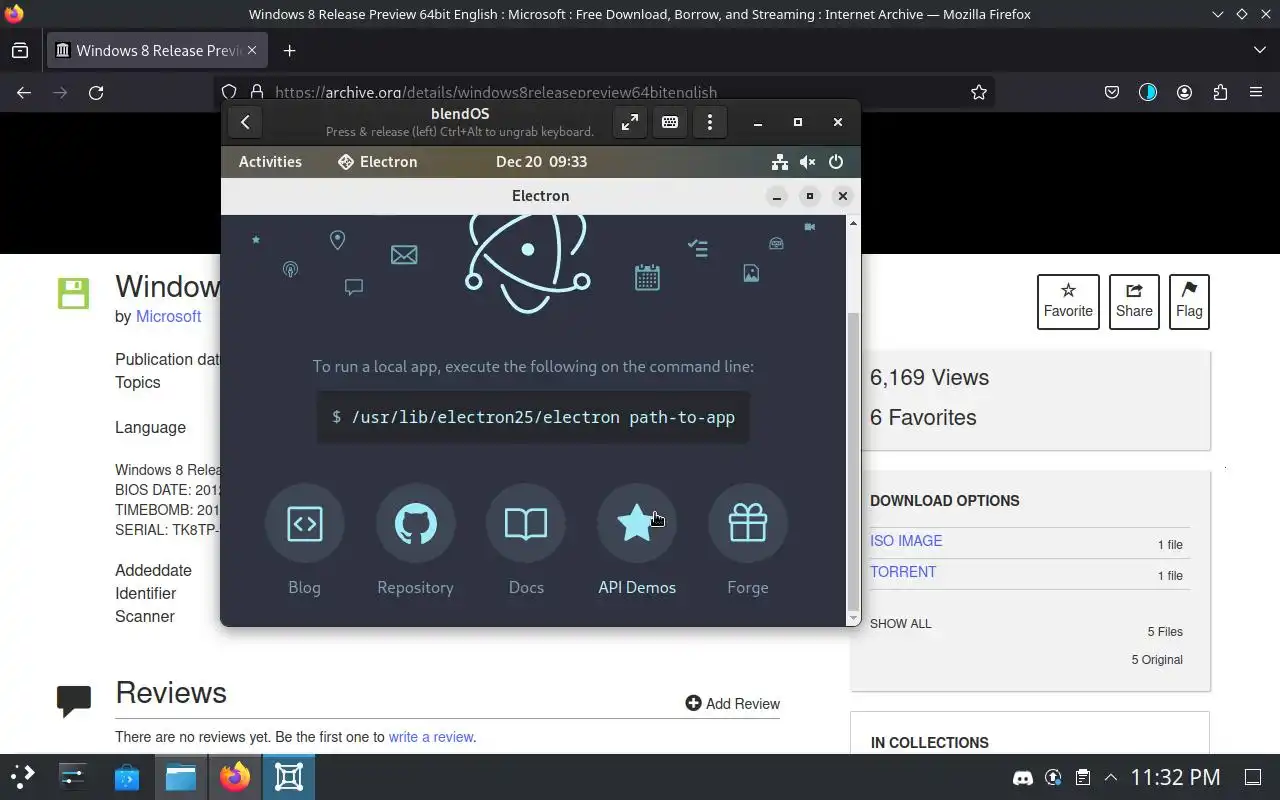Viewport: 1280px width, 800px height.
Task: Click the blendOS back arrow button
Action: [245, 122]
